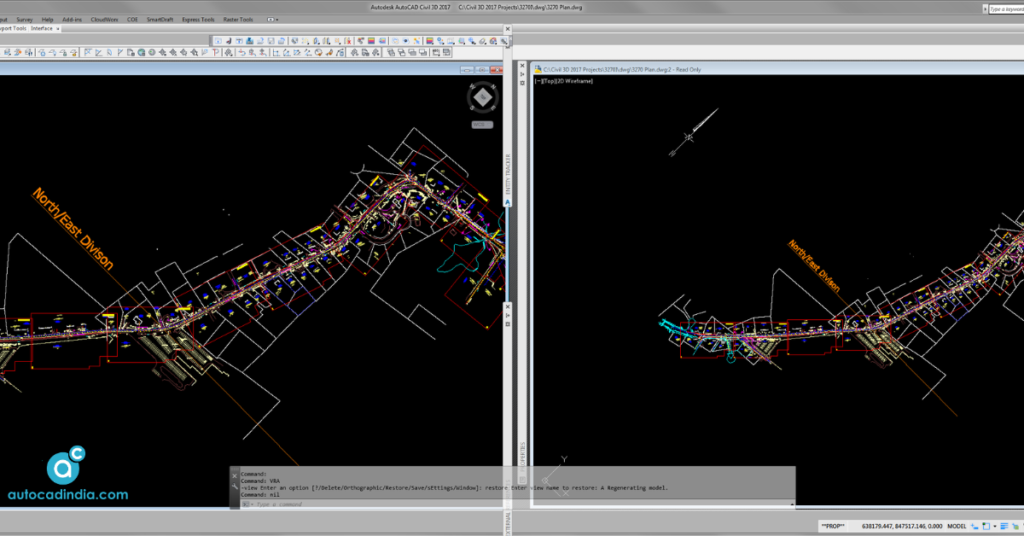Open the CloudWorx menu

[104, 20]
